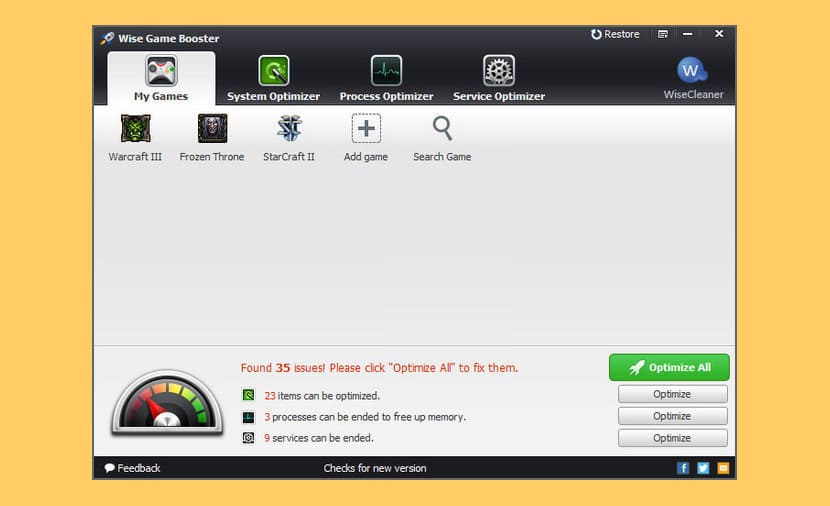Click the WiseCleaner logo icon
Screen dimensions: 830x506
[692, 70]
